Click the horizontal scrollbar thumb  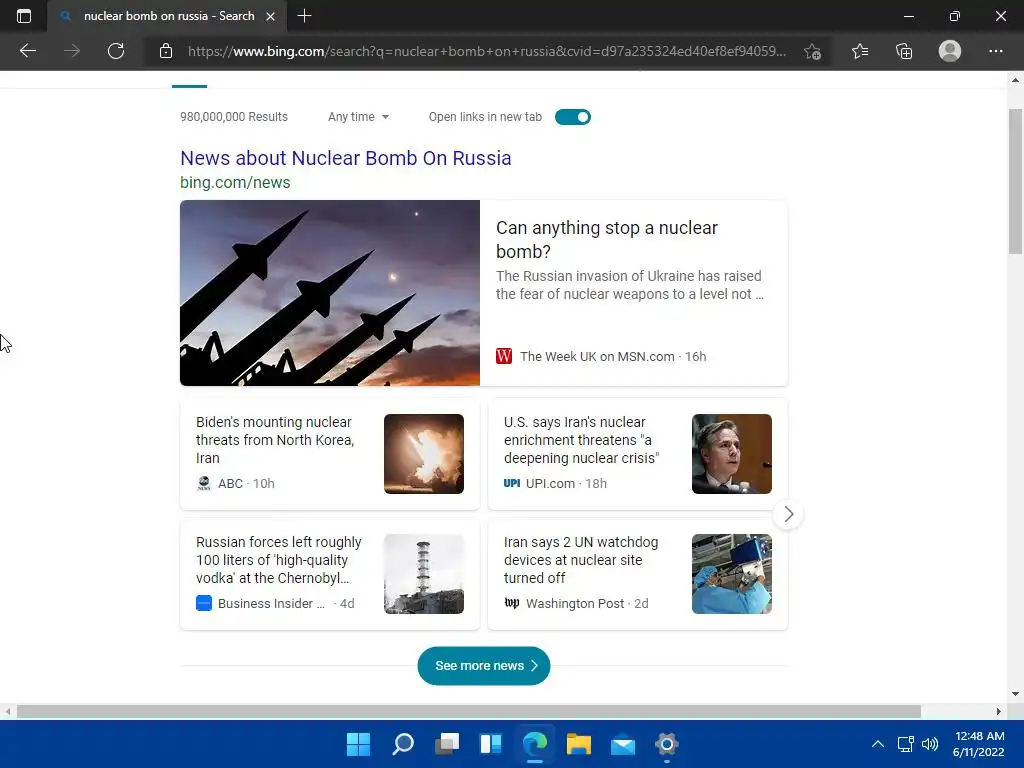coord(468,711)
